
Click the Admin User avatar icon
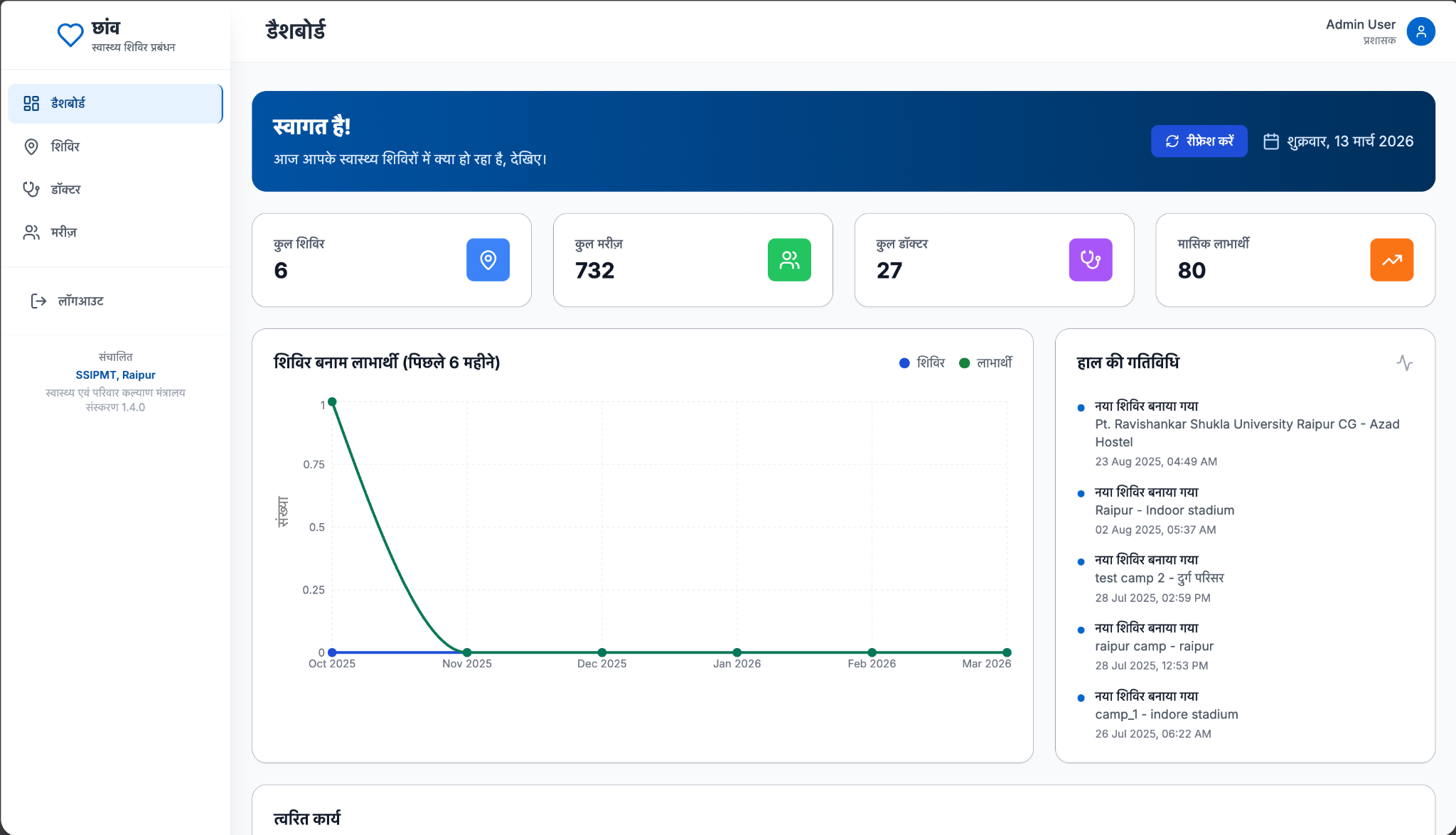click(1420, 31)
